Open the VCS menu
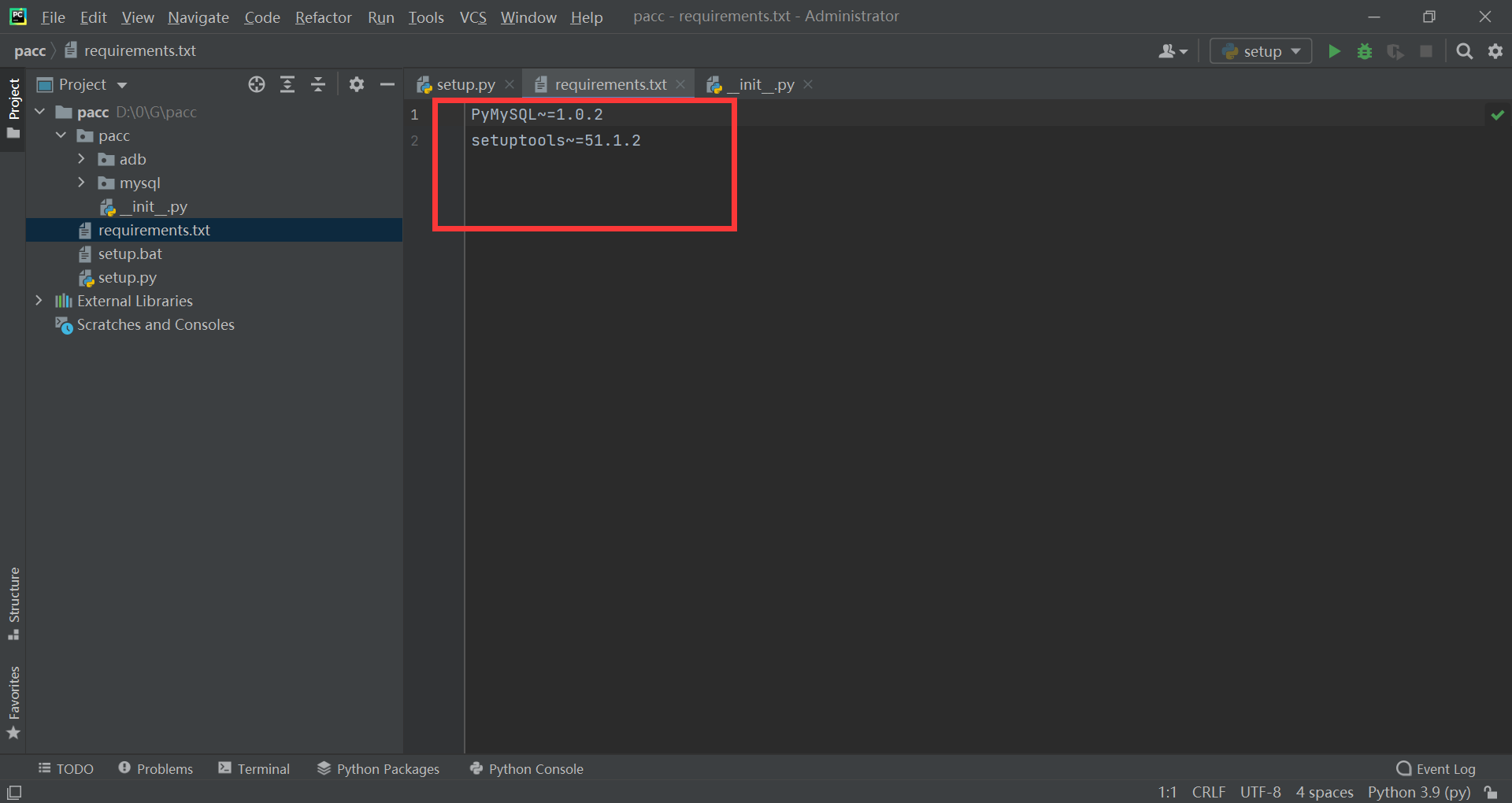Image resolution: width=1512 pixels, height=803 pixels. (472, 17)
